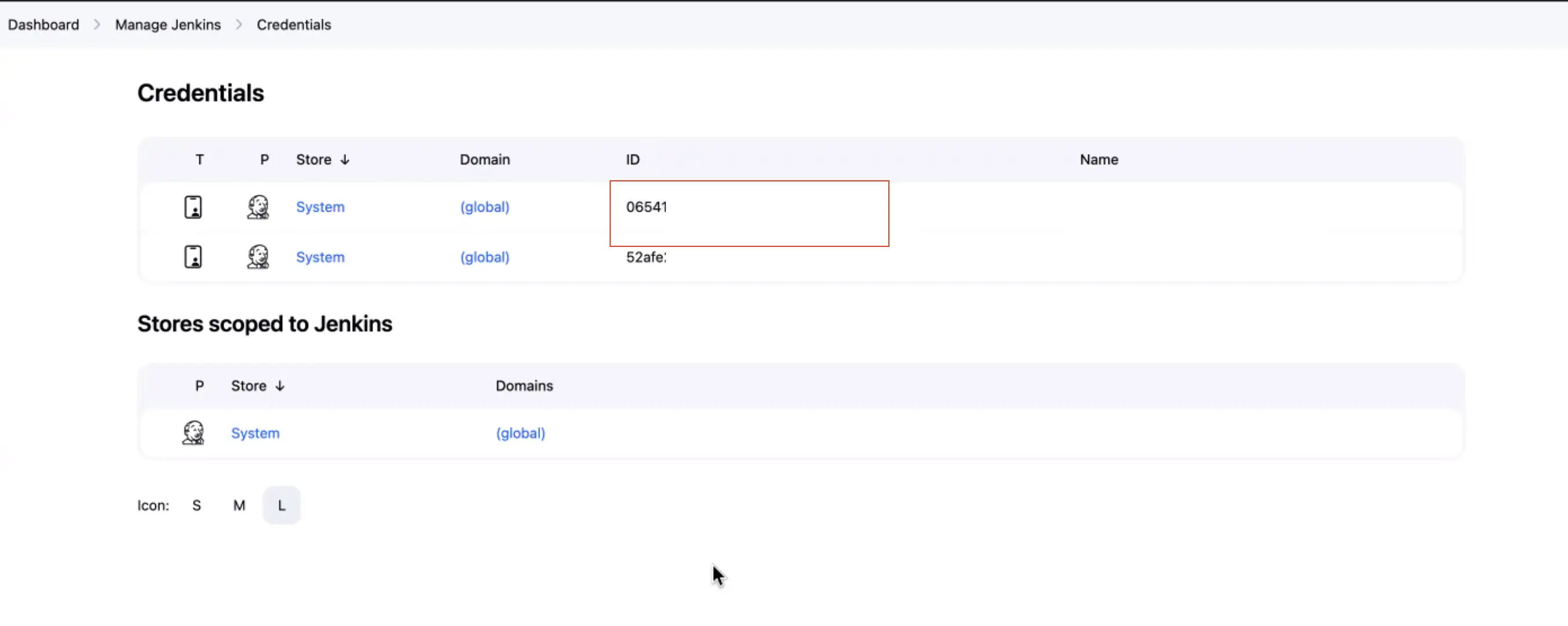Click the T column header
Screen dimensions: 1568x626
coord(199,159)
